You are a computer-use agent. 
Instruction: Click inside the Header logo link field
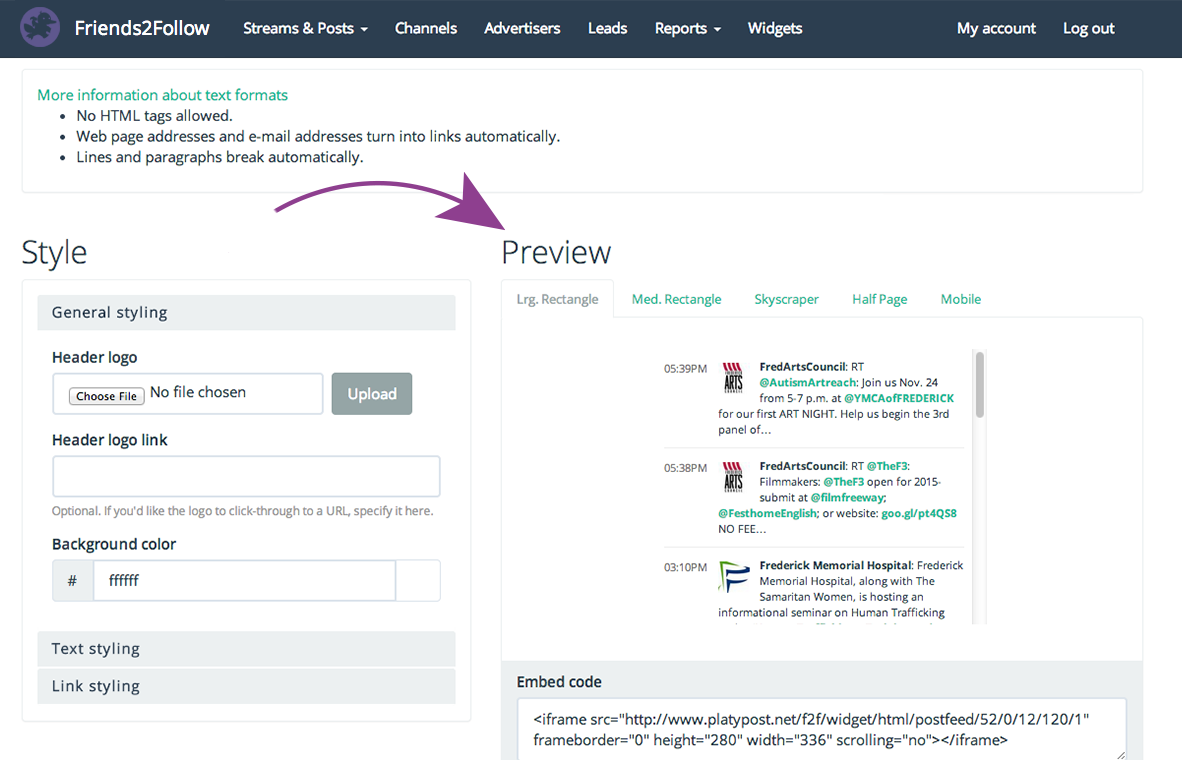click(x=245, y=476)
